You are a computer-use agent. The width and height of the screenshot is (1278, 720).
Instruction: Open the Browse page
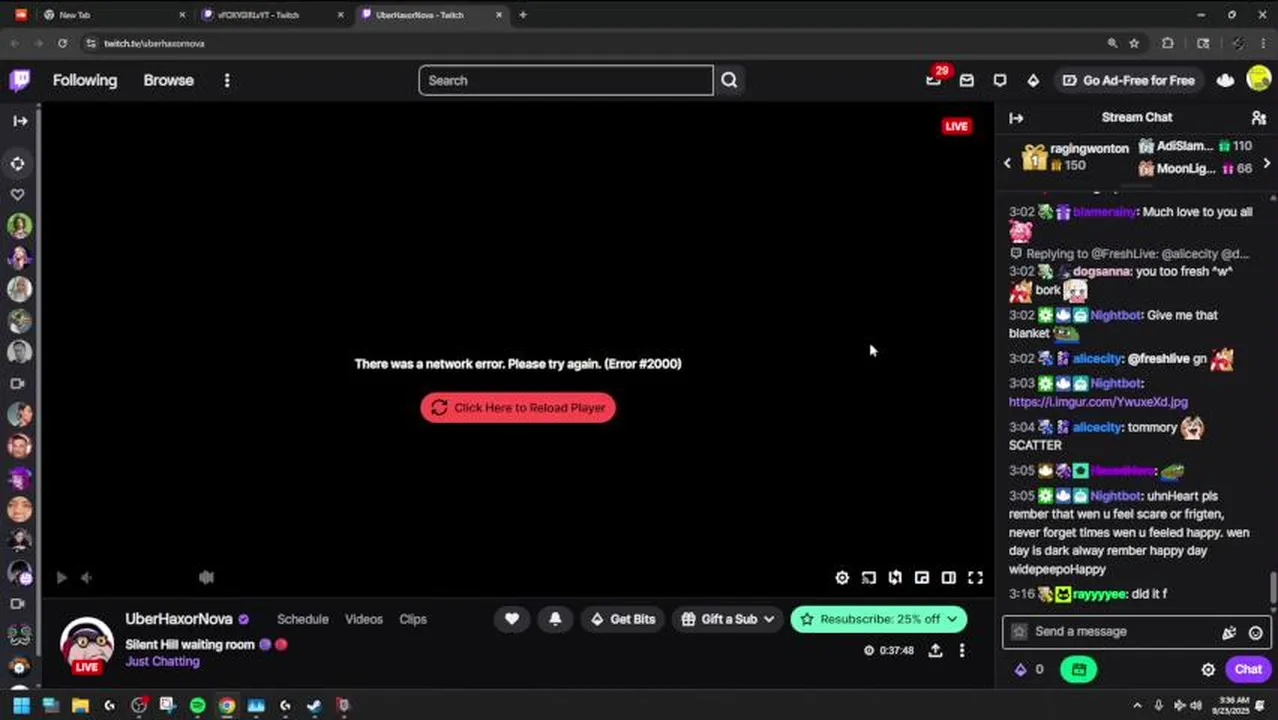click(168, 80)
